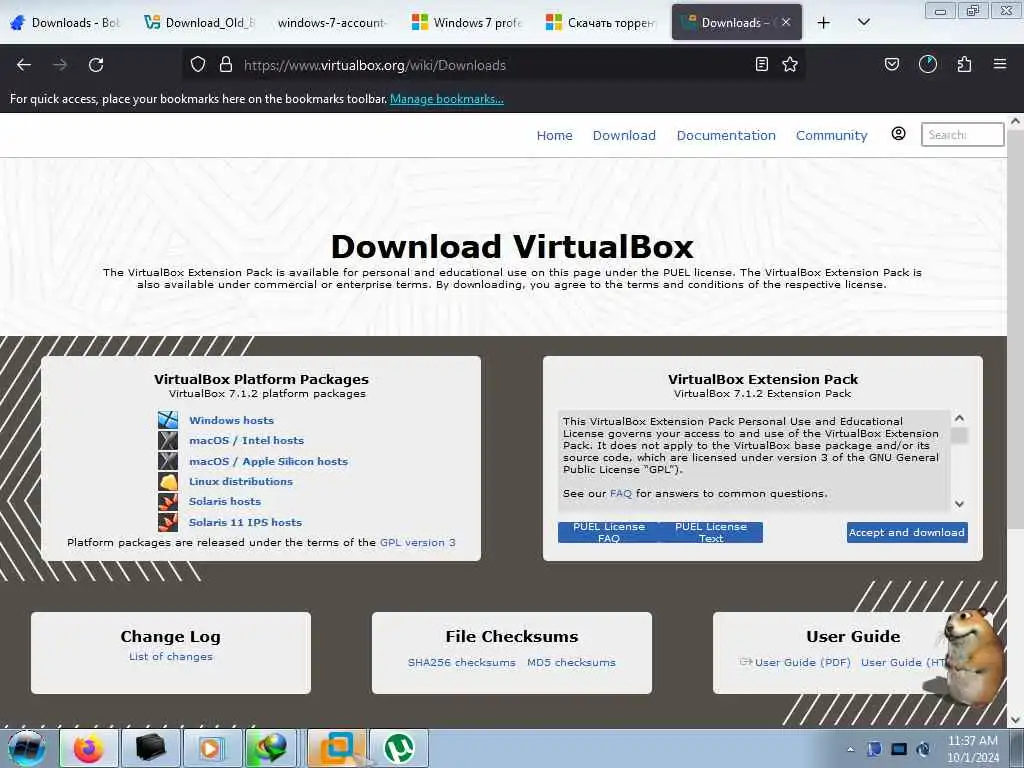Click the Linux distributions penguin icon
This screenshot has height=768, width=1024.
(168, 481)
